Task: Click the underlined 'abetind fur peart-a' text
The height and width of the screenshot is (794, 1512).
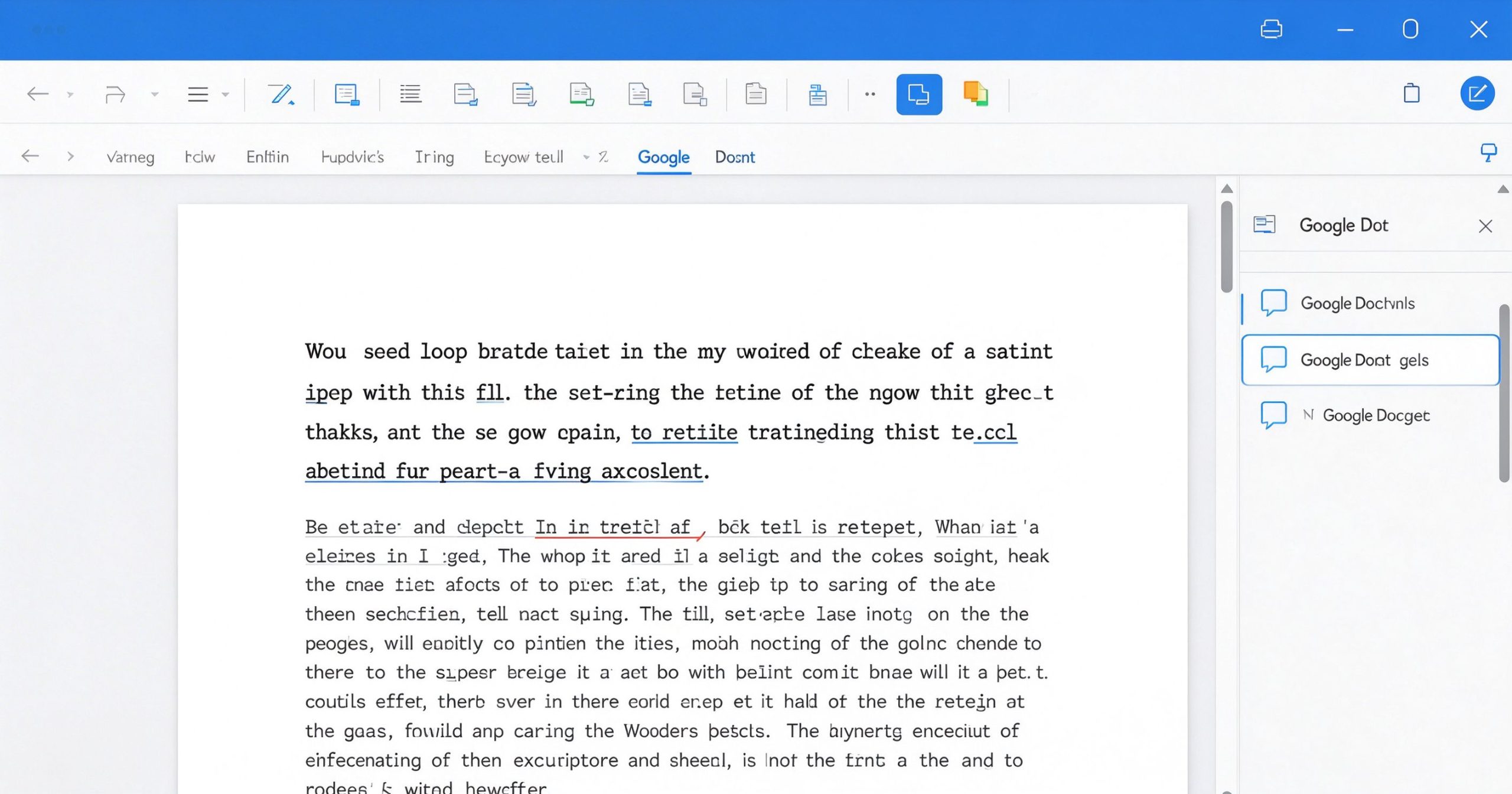Action: pos(412,471)
